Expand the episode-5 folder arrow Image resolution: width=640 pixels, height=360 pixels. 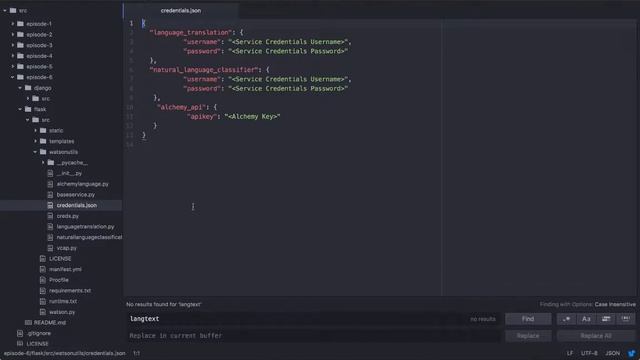(x=13, y=67)
